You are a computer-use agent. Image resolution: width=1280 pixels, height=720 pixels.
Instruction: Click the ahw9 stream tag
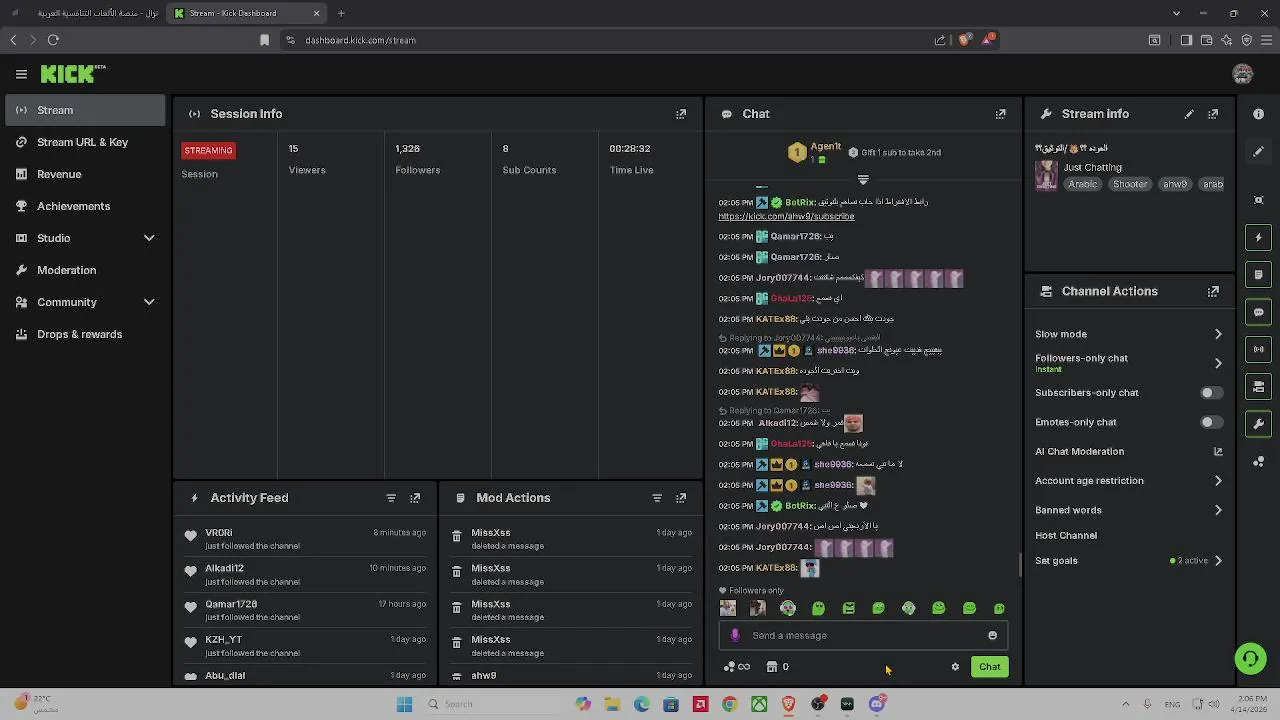click(x=1175, y=184)
